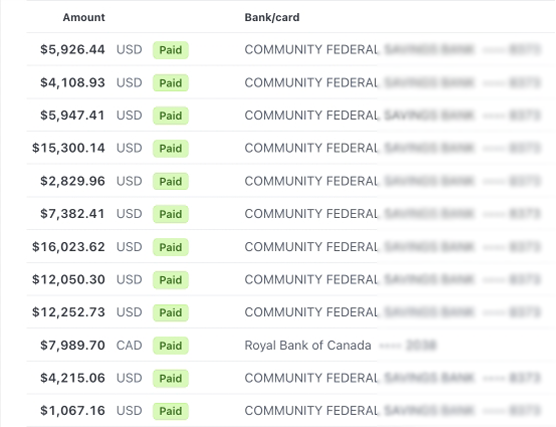
Task: Select the Paid badge for $16,023.62
Action: pos(171,247)
